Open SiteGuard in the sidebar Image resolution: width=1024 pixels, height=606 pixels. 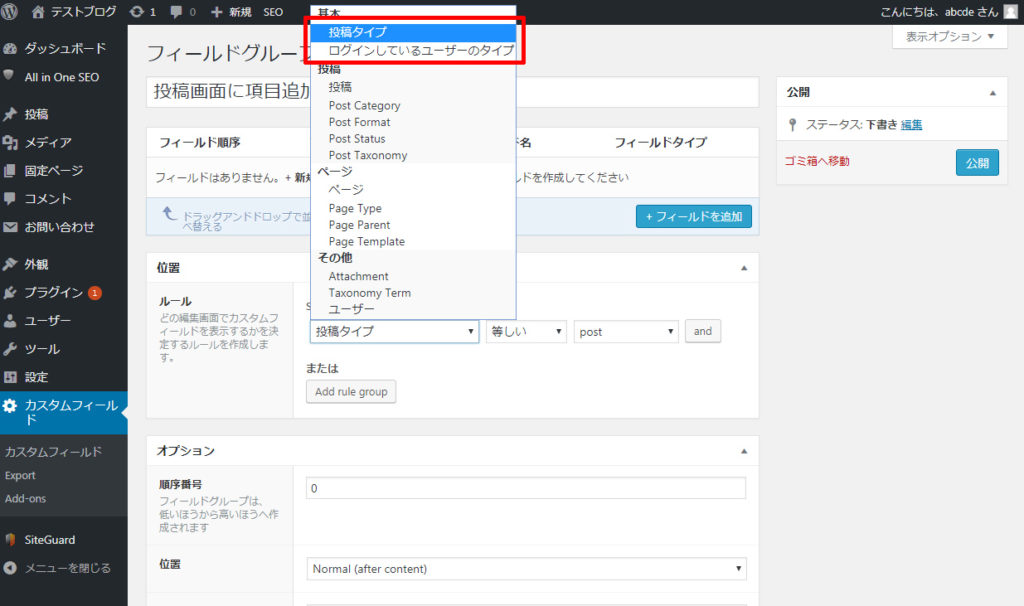pos(49,540)
